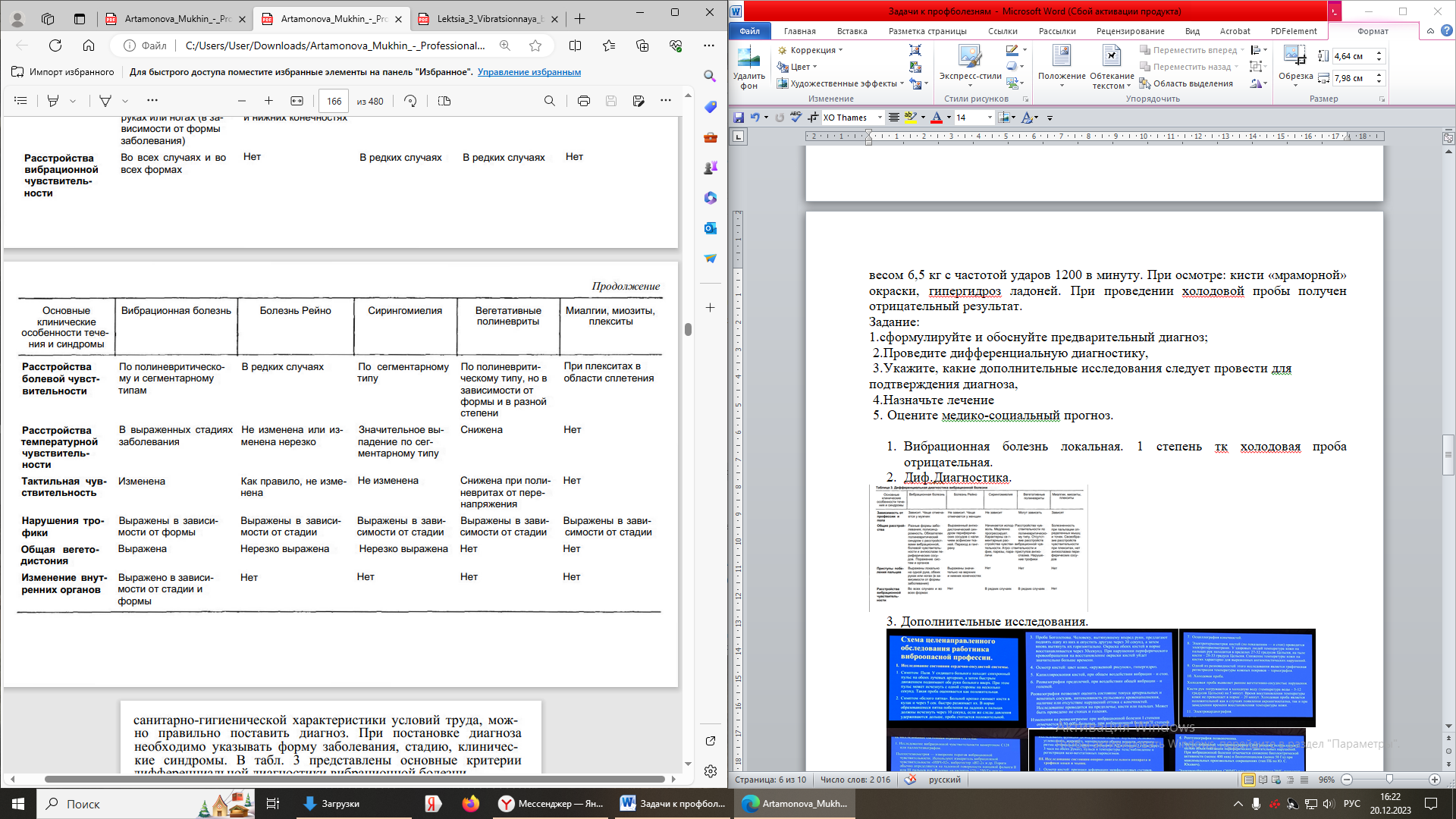Open Цвет picture color dropdown
The image size is (1456, 819).
(x=797, y=67)
